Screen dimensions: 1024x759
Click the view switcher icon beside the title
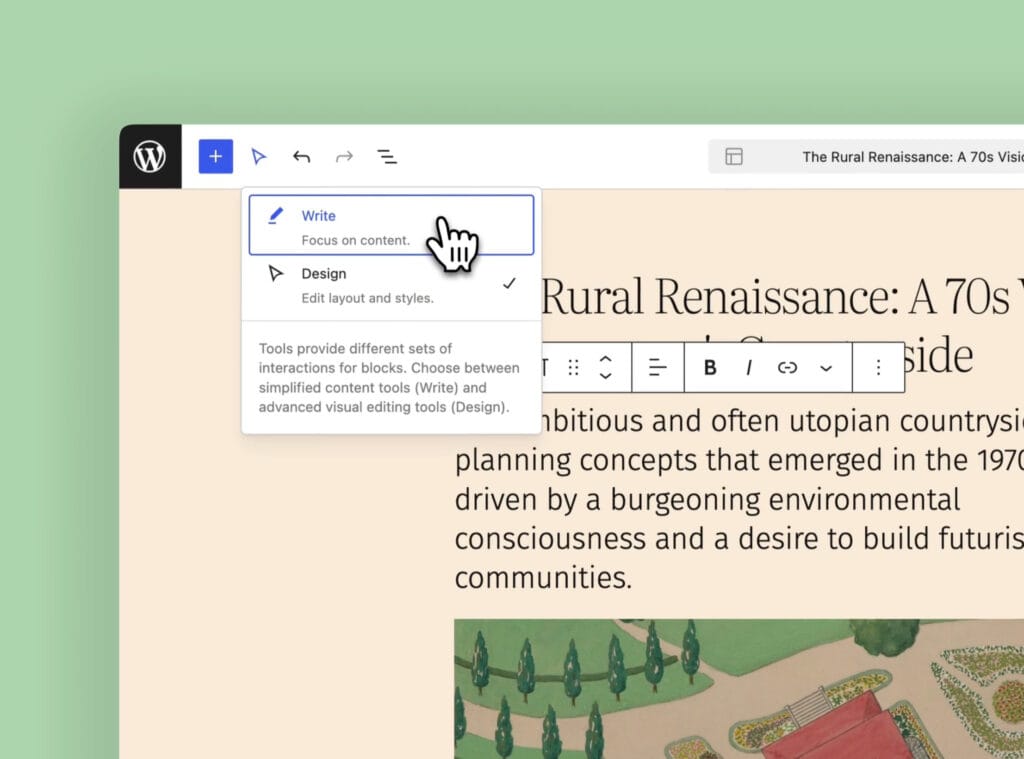coord(734,156)
